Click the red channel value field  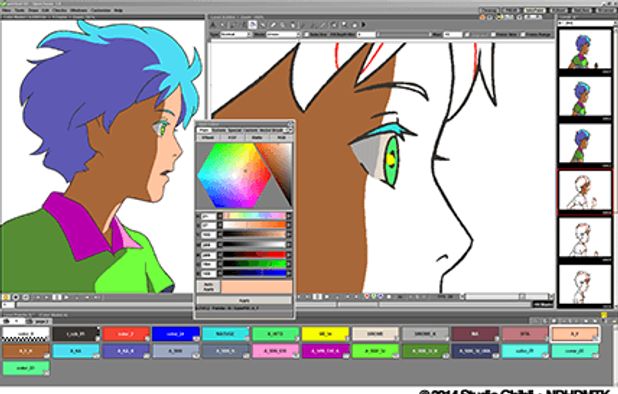pos(208,255)
